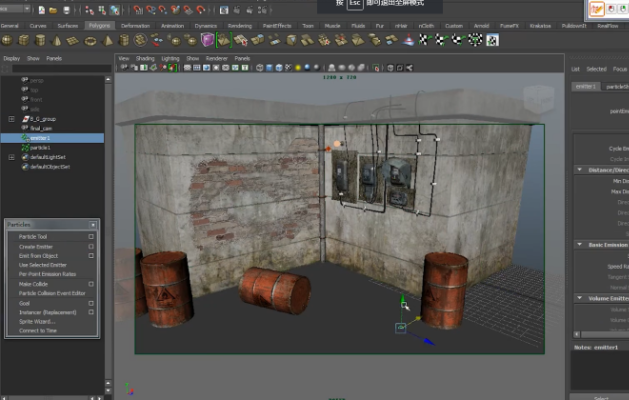This screenshot has height=400, width=629.
Task: Create a polygon cube from the shelf
Action: [24, 40]
